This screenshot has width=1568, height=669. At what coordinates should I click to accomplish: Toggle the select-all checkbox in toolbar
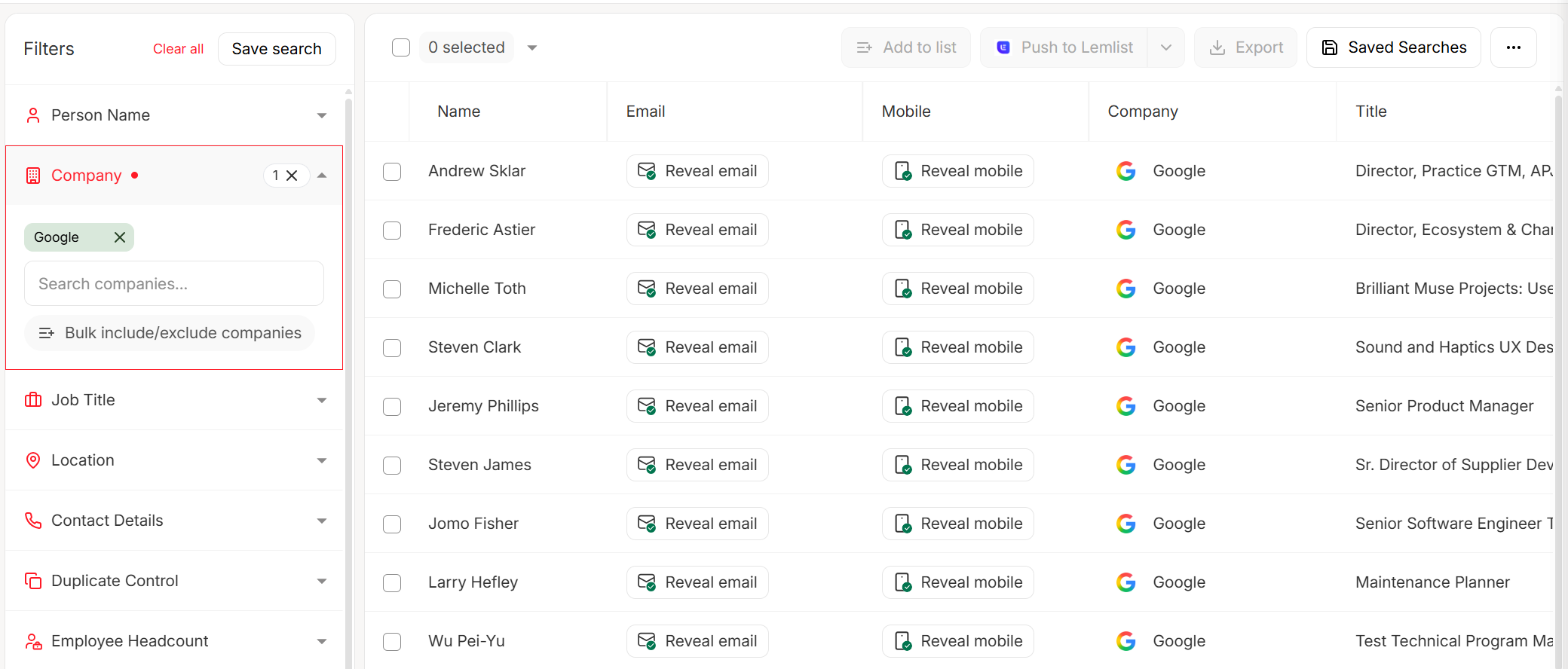tap(401, 47)
